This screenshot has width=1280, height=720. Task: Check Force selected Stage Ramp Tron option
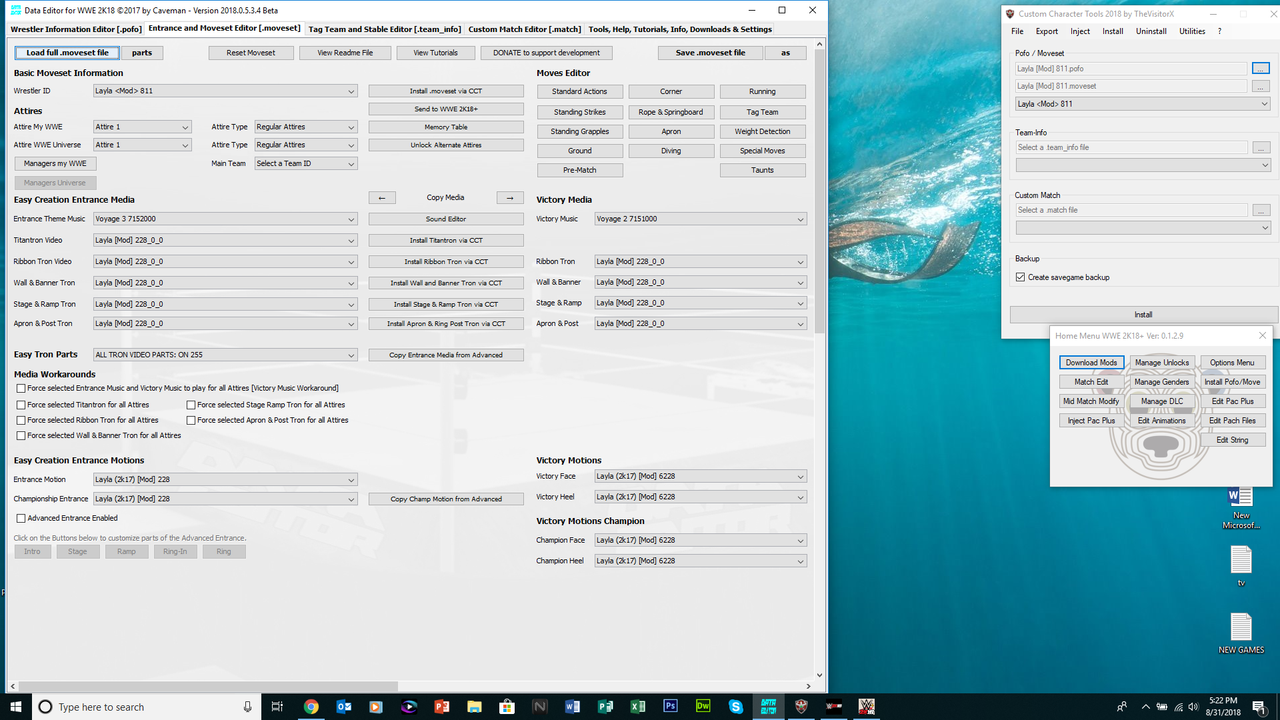tap(191, 405)
